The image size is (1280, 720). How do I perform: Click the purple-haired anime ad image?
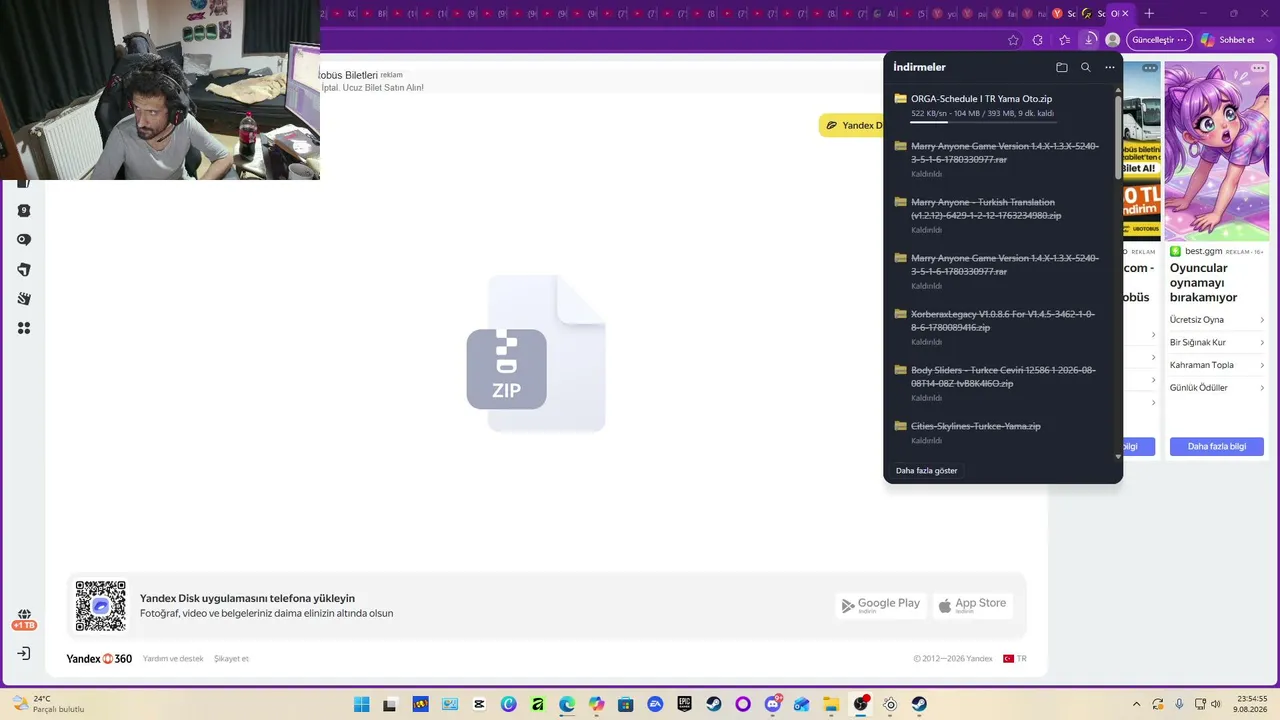click(1216, 151)
